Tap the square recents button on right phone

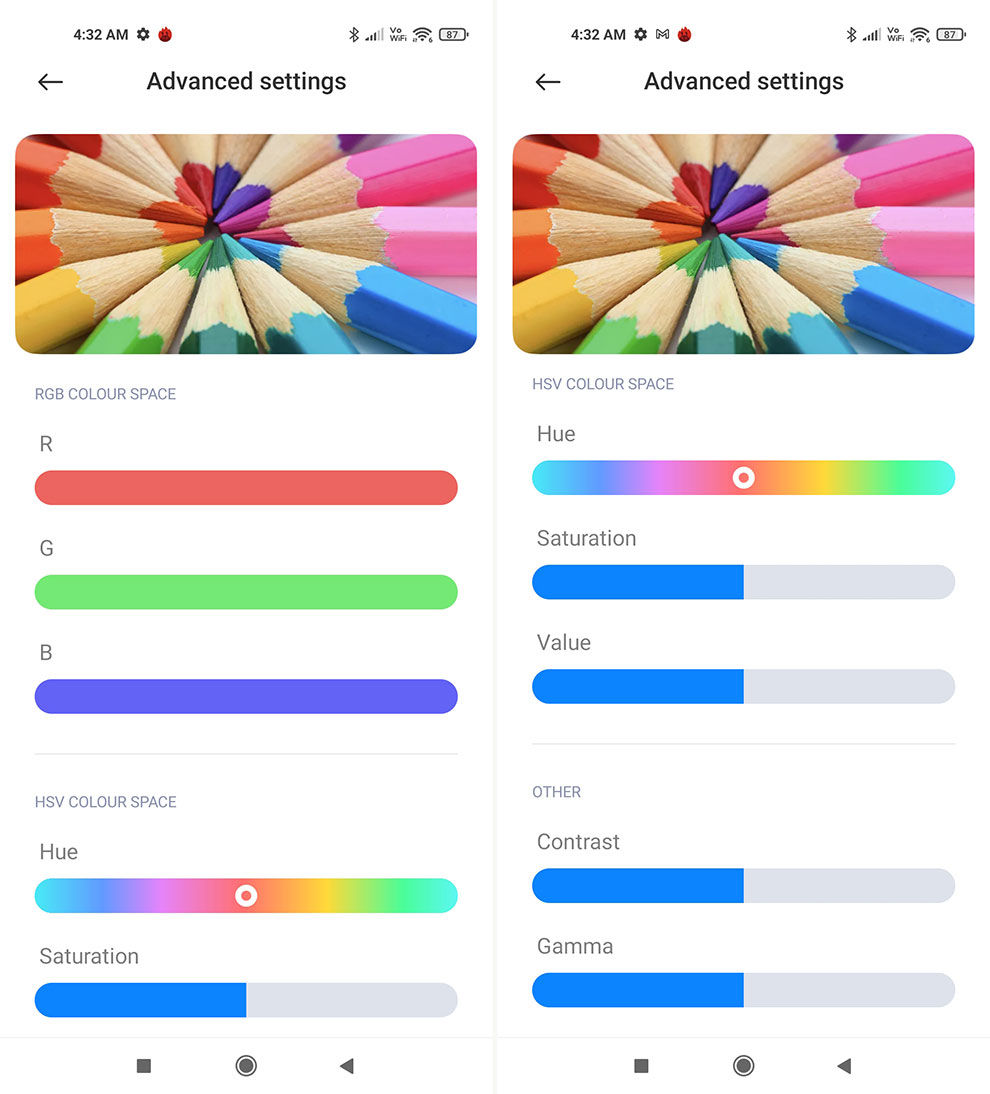point(641,1065)
